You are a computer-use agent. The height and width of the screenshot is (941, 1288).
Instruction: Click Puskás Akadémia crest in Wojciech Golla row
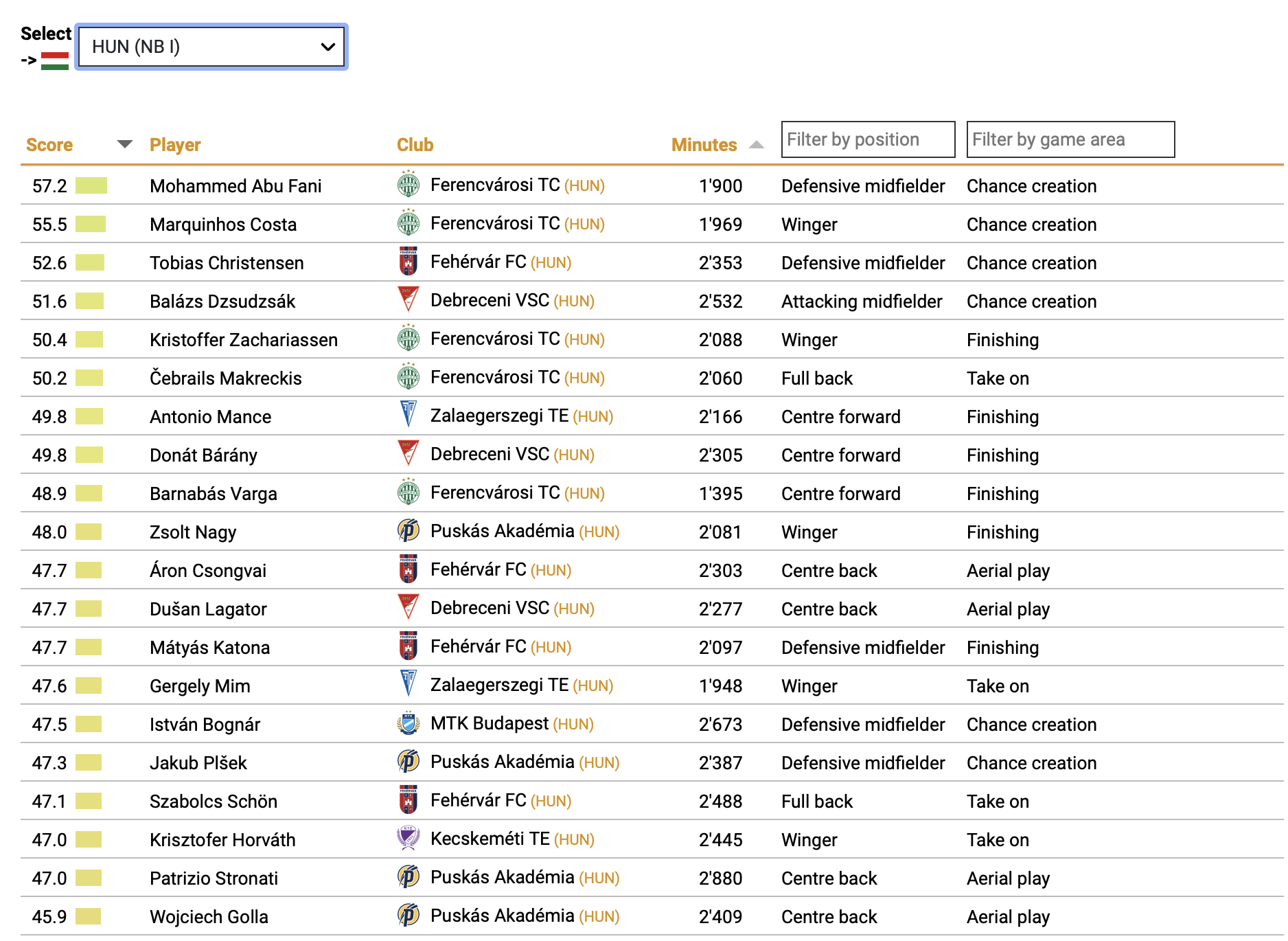pyautogui.click(x=409, y=915)
